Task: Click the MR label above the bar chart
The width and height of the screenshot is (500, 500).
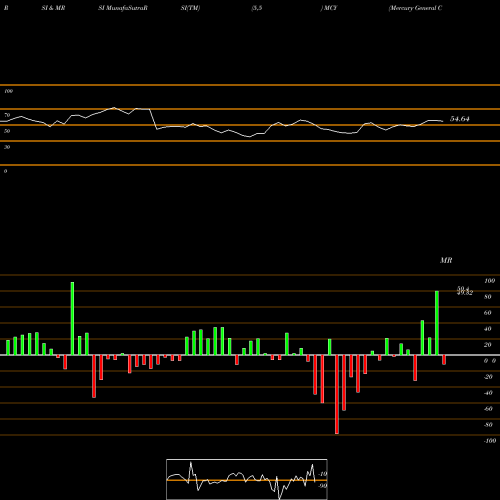Action: coord(446,260)
